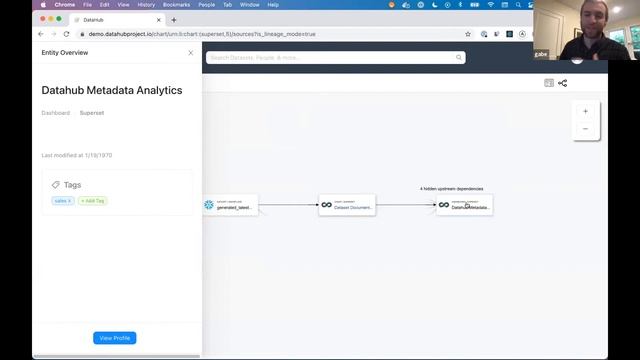640x360 pixels.
Task: Open the first Chrome extension icon
Action: (x=484, y=34)
